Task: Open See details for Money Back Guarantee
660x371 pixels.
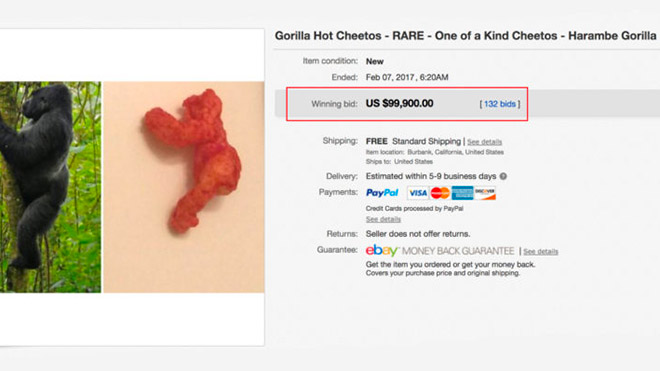Action: coord(540,251)
